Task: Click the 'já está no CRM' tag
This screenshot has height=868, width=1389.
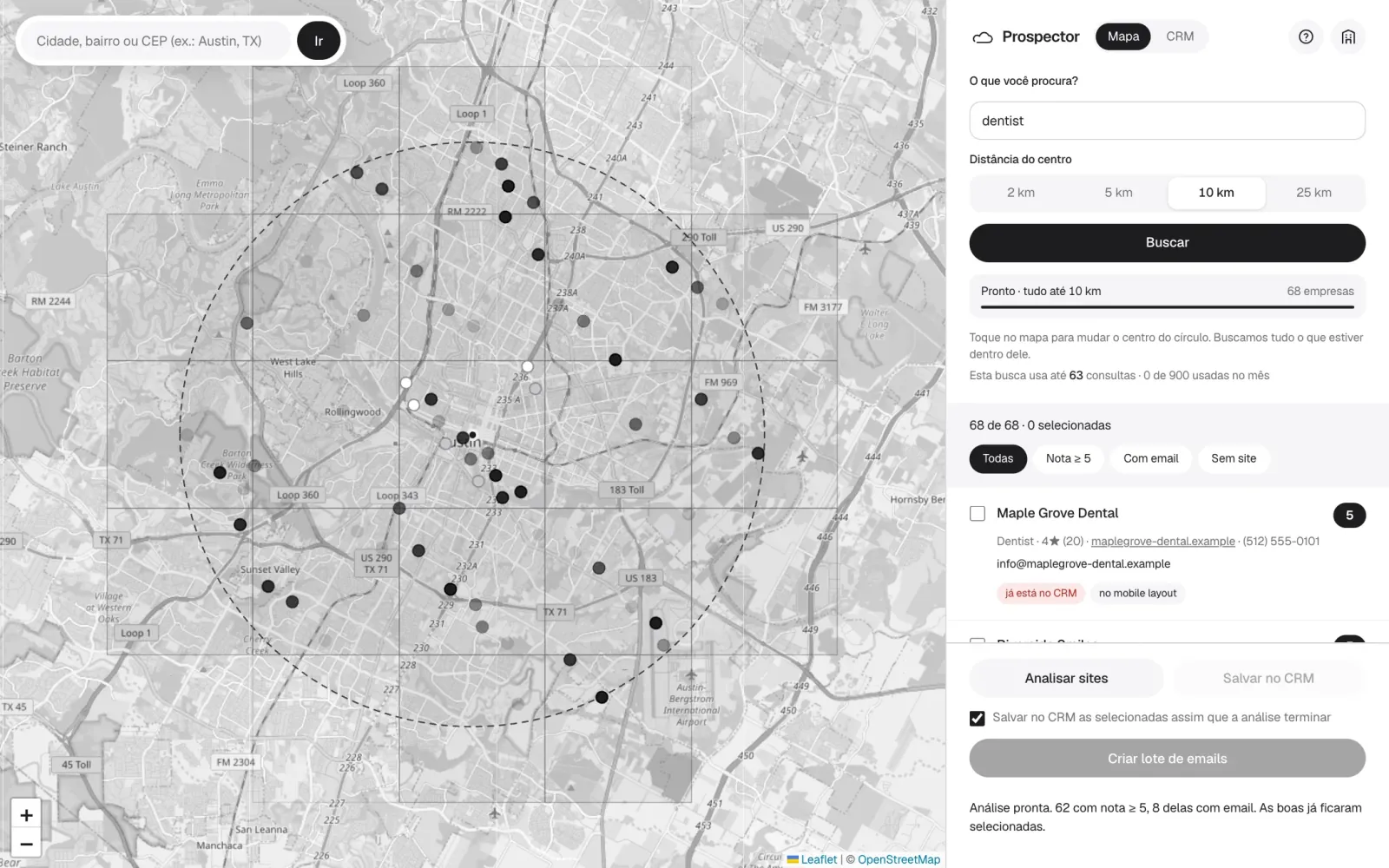Action: pos(1041,594)
